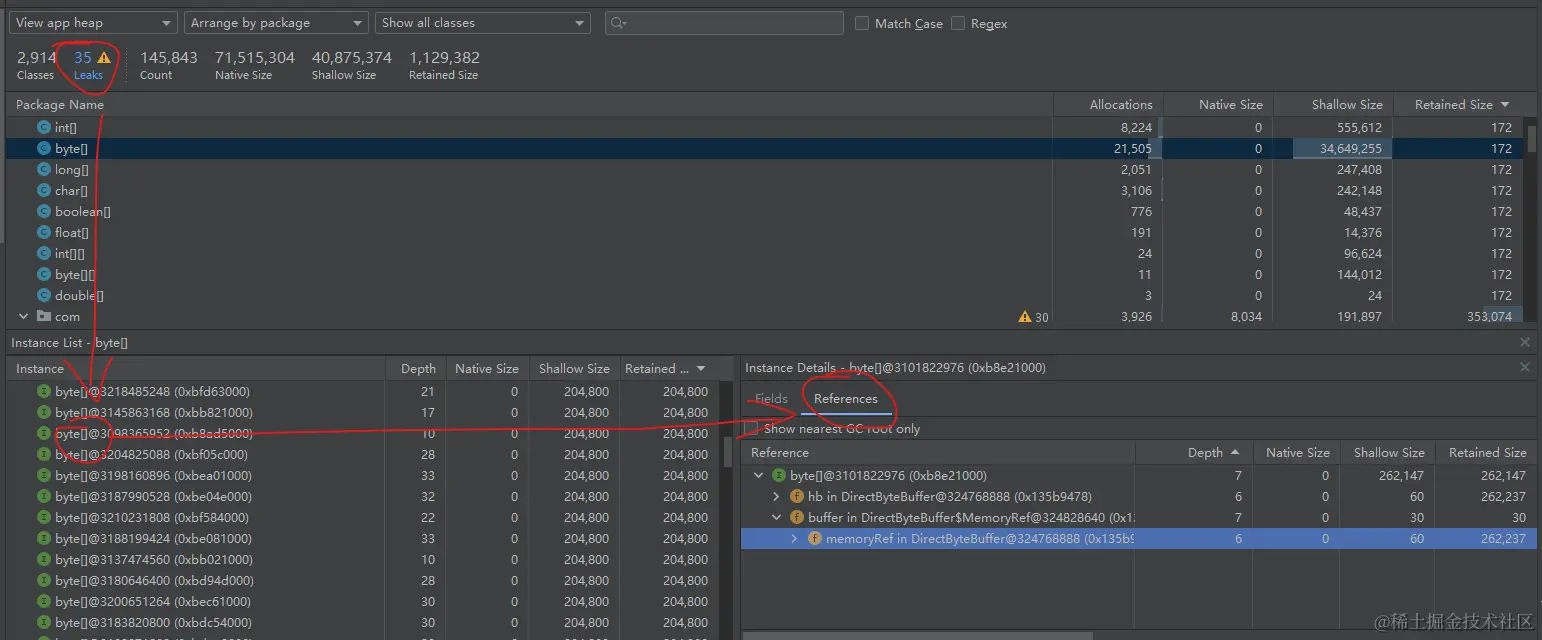Click the com row leak warning icon
This screenshot has width=1542, height=640.
point(1024,317)
